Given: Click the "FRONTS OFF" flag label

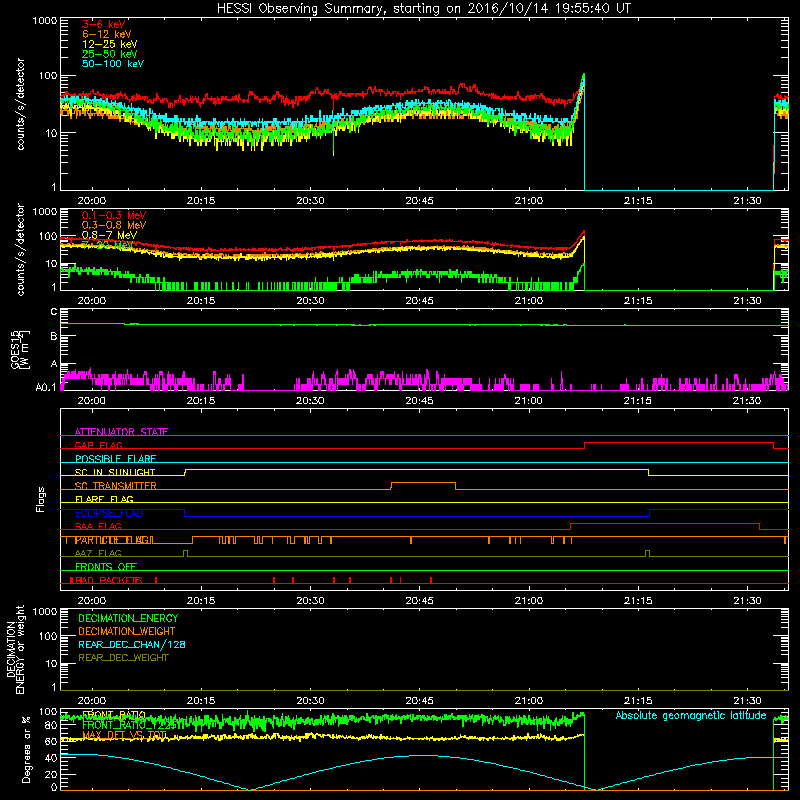Looking at the screenshot, I should coord(106,567).
